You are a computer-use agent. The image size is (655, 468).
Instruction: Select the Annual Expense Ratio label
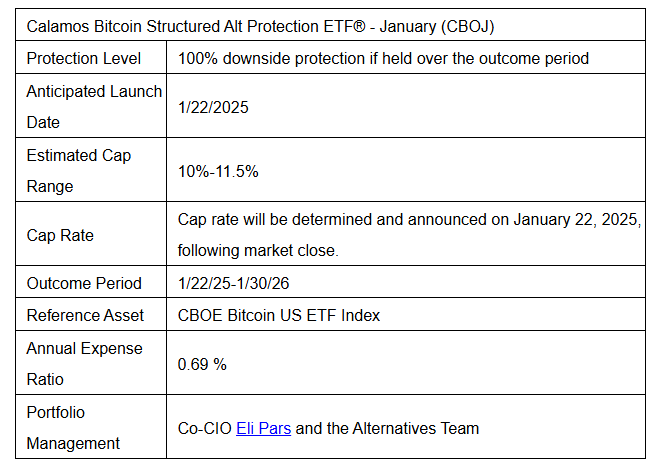coord(84,364)
